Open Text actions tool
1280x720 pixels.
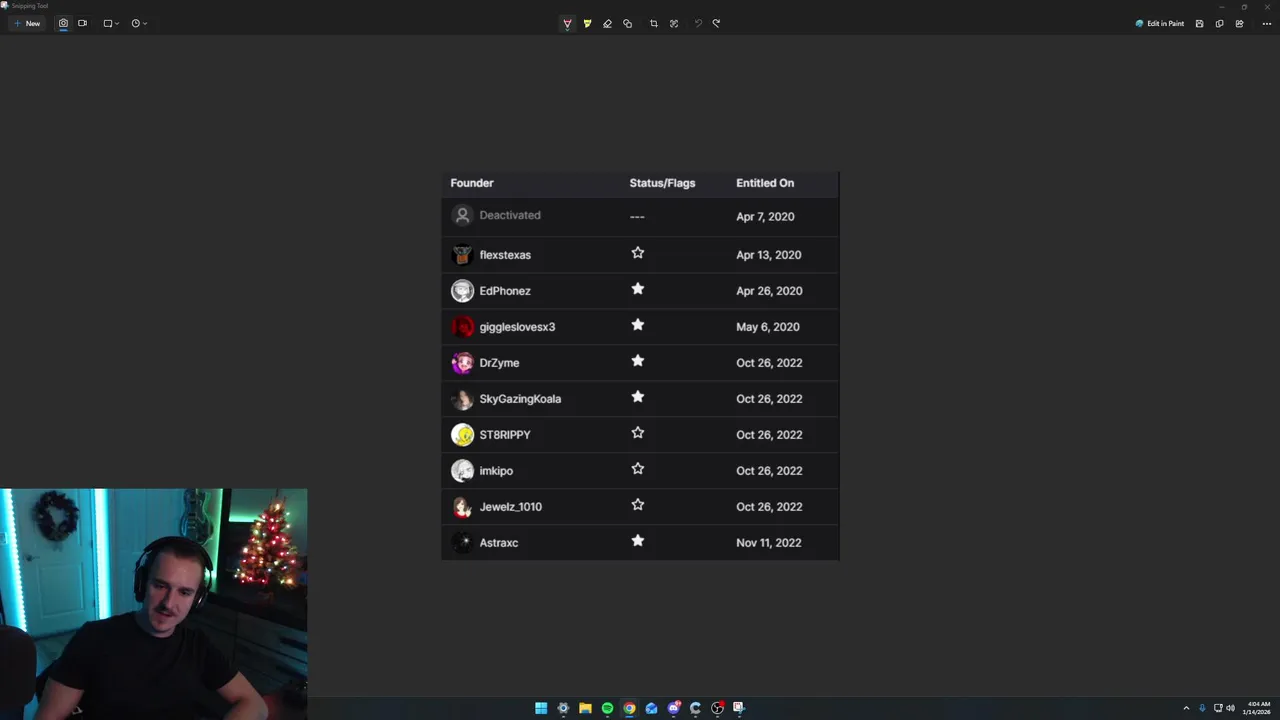(674, 23)
